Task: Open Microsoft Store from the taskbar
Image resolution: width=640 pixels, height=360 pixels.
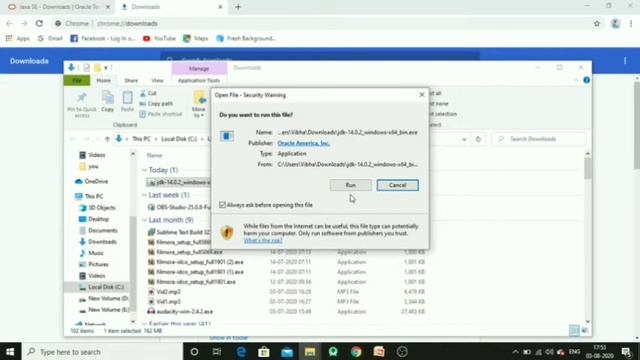Action: pos(264,351)
